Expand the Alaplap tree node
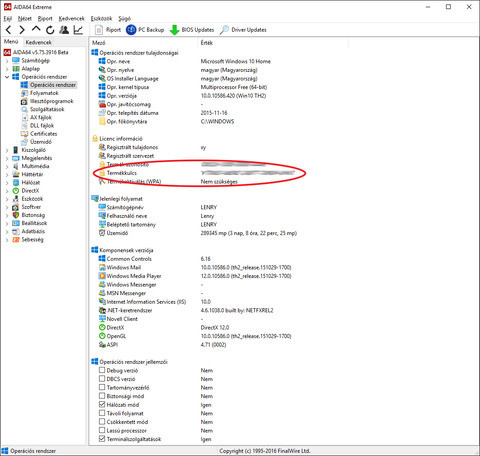The image size is (480, 456). (7, 69)
